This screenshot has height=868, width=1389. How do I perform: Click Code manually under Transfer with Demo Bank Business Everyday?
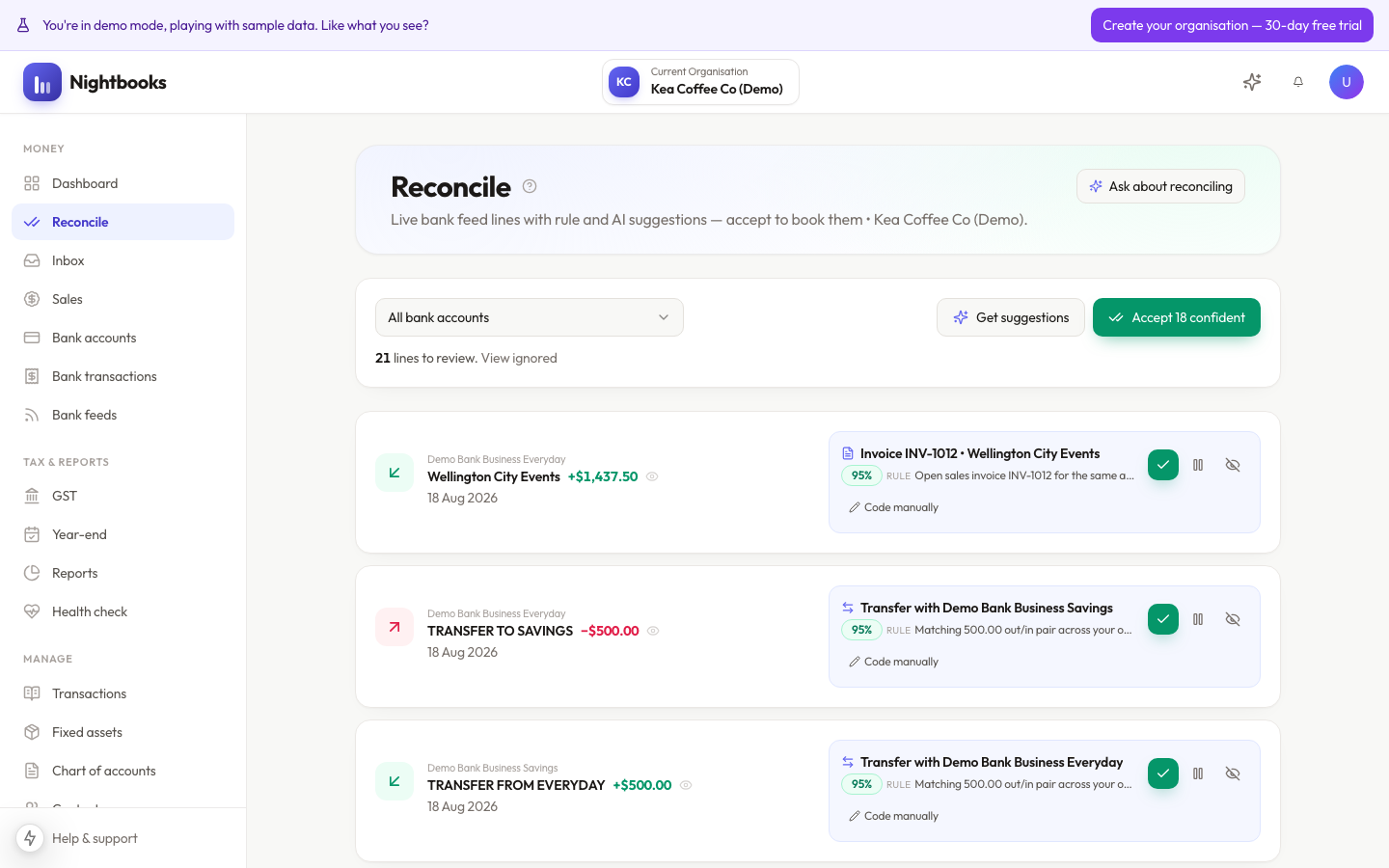(893, 816)
